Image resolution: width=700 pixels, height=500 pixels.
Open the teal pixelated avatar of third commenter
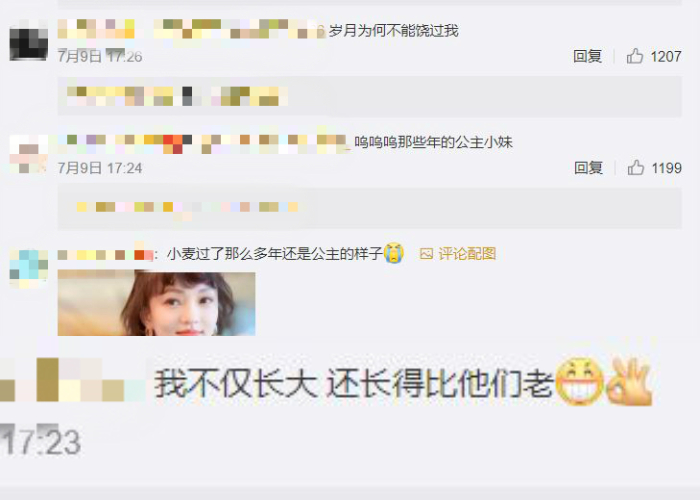click(x=29, y=269)
